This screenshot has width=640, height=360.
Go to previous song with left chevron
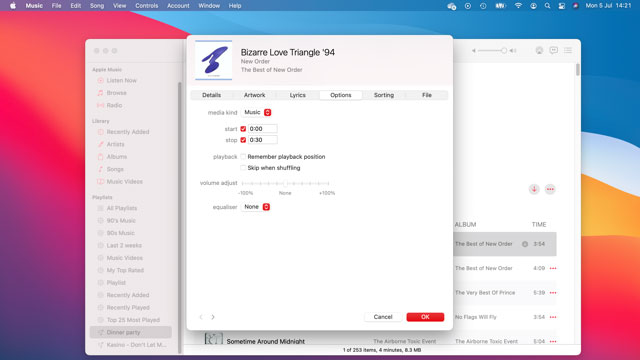201,317
